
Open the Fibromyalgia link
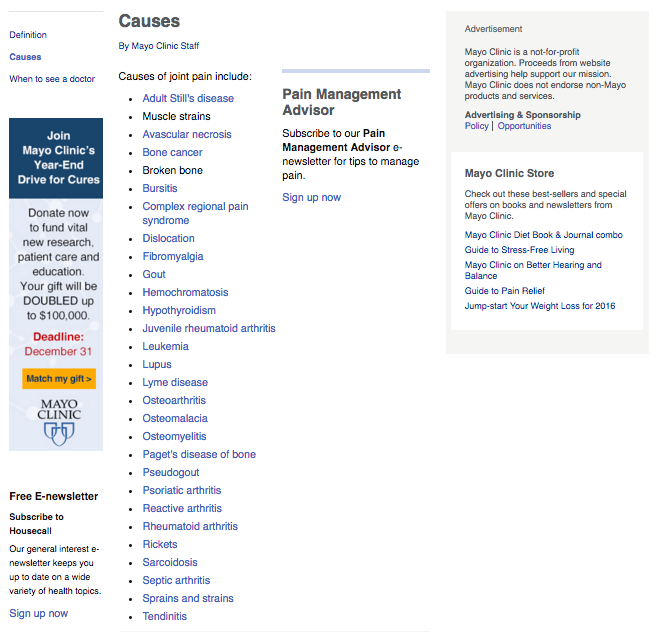(173, 256)
